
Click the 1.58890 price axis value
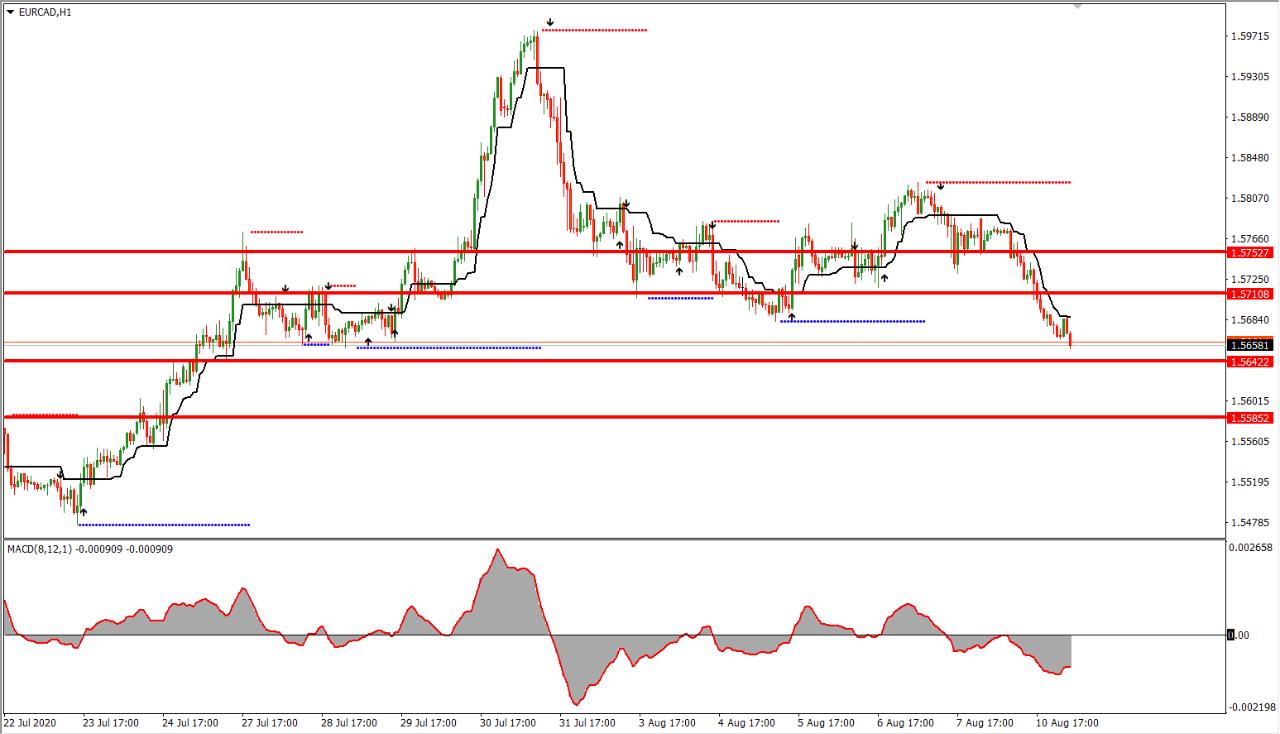[x=1251, y=117]
